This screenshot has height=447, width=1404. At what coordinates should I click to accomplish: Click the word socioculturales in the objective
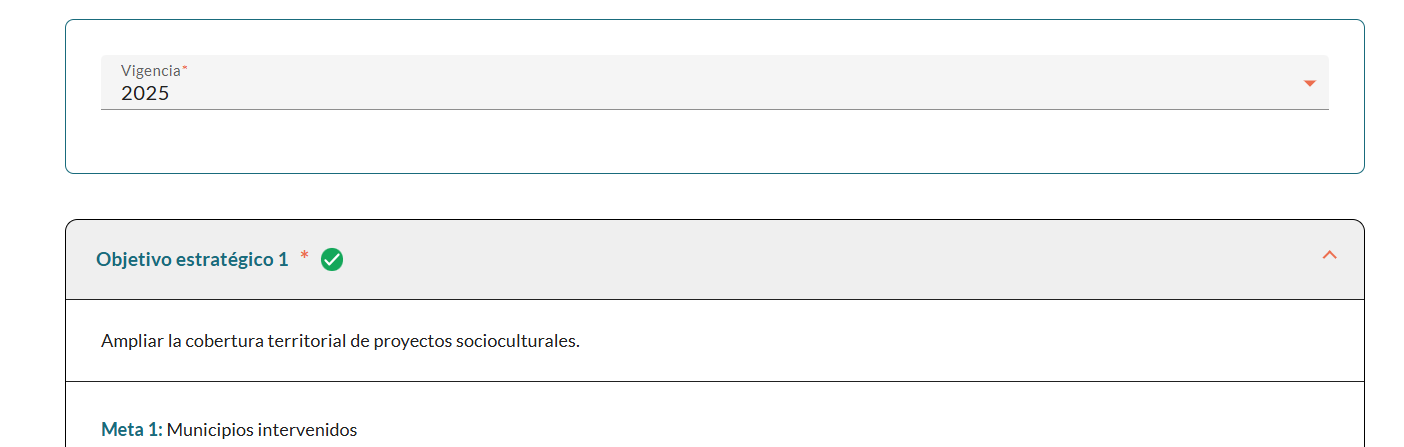[517, 341]
